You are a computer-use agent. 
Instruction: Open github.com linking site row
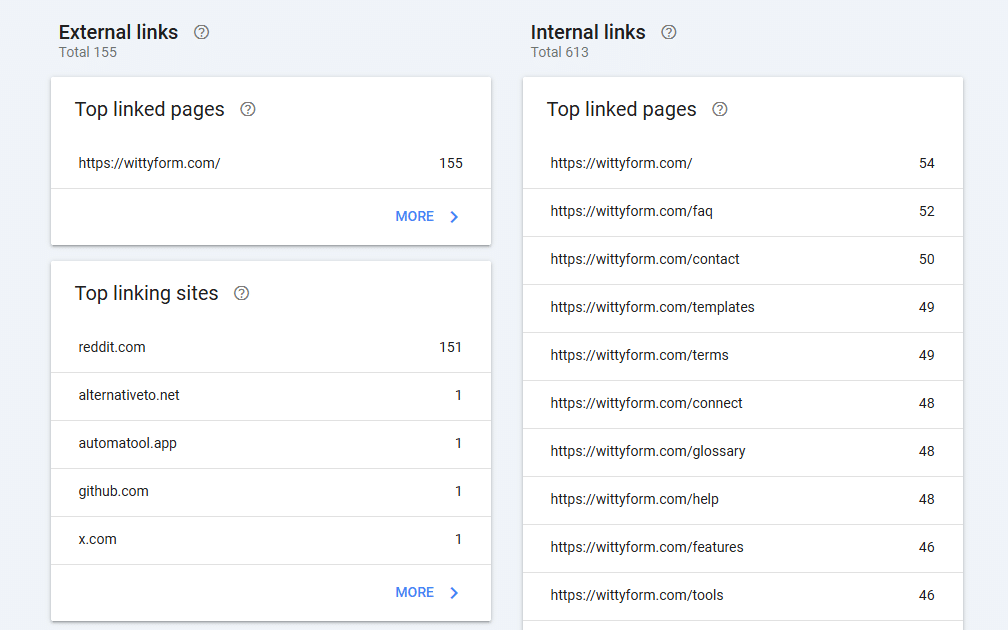[x=271, y=492]
